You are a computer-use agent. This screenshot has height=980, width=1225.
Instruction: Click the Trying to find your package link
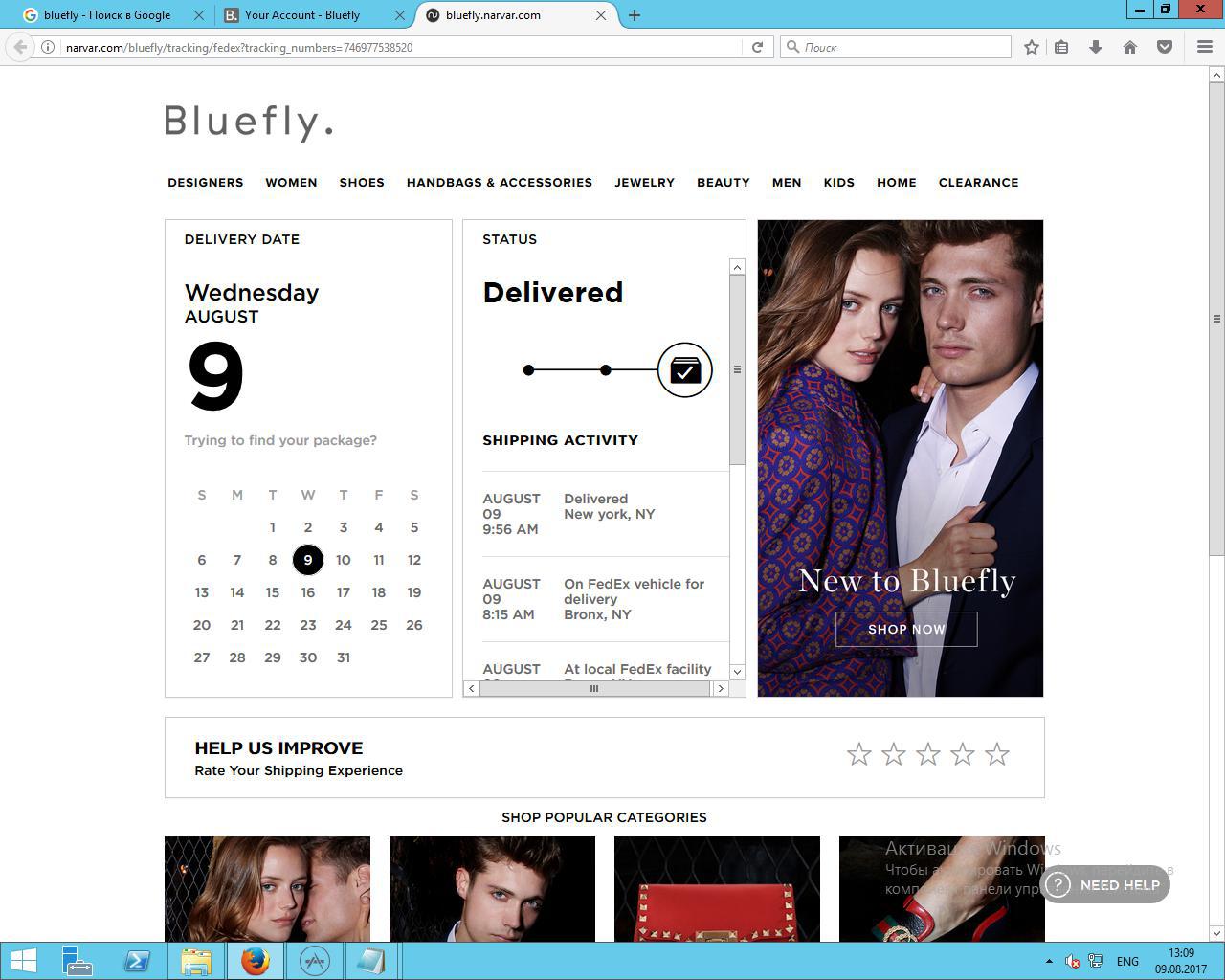click(x=280, y=440)
